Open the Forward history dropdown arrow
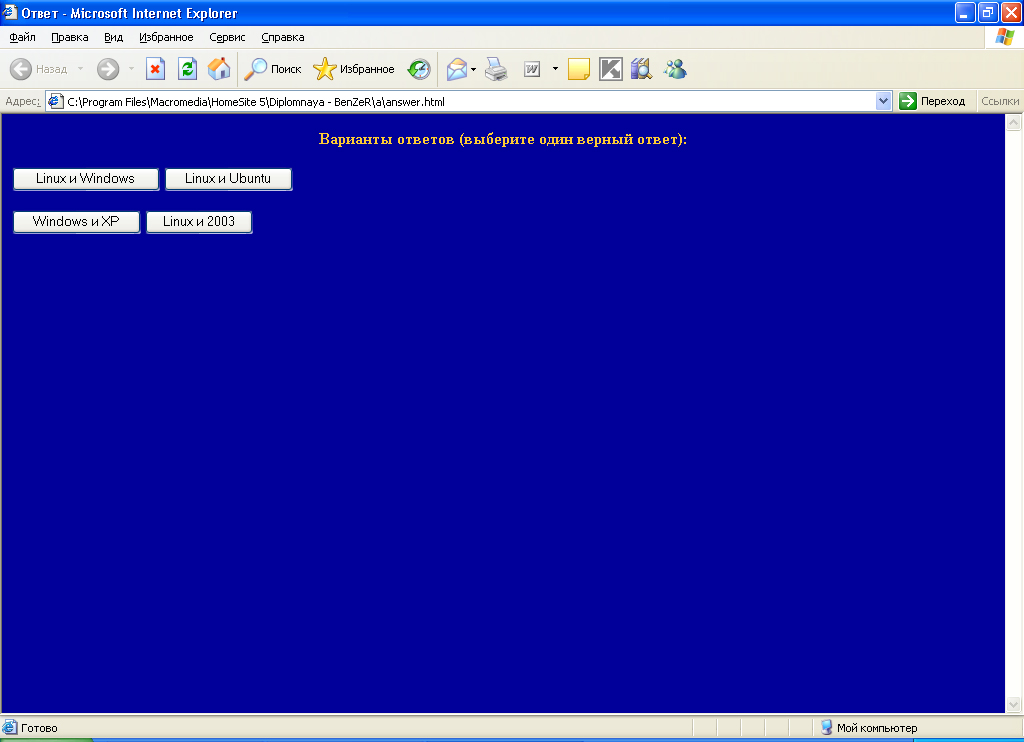Screen dimensions: 1024x742 coord(131,69)
